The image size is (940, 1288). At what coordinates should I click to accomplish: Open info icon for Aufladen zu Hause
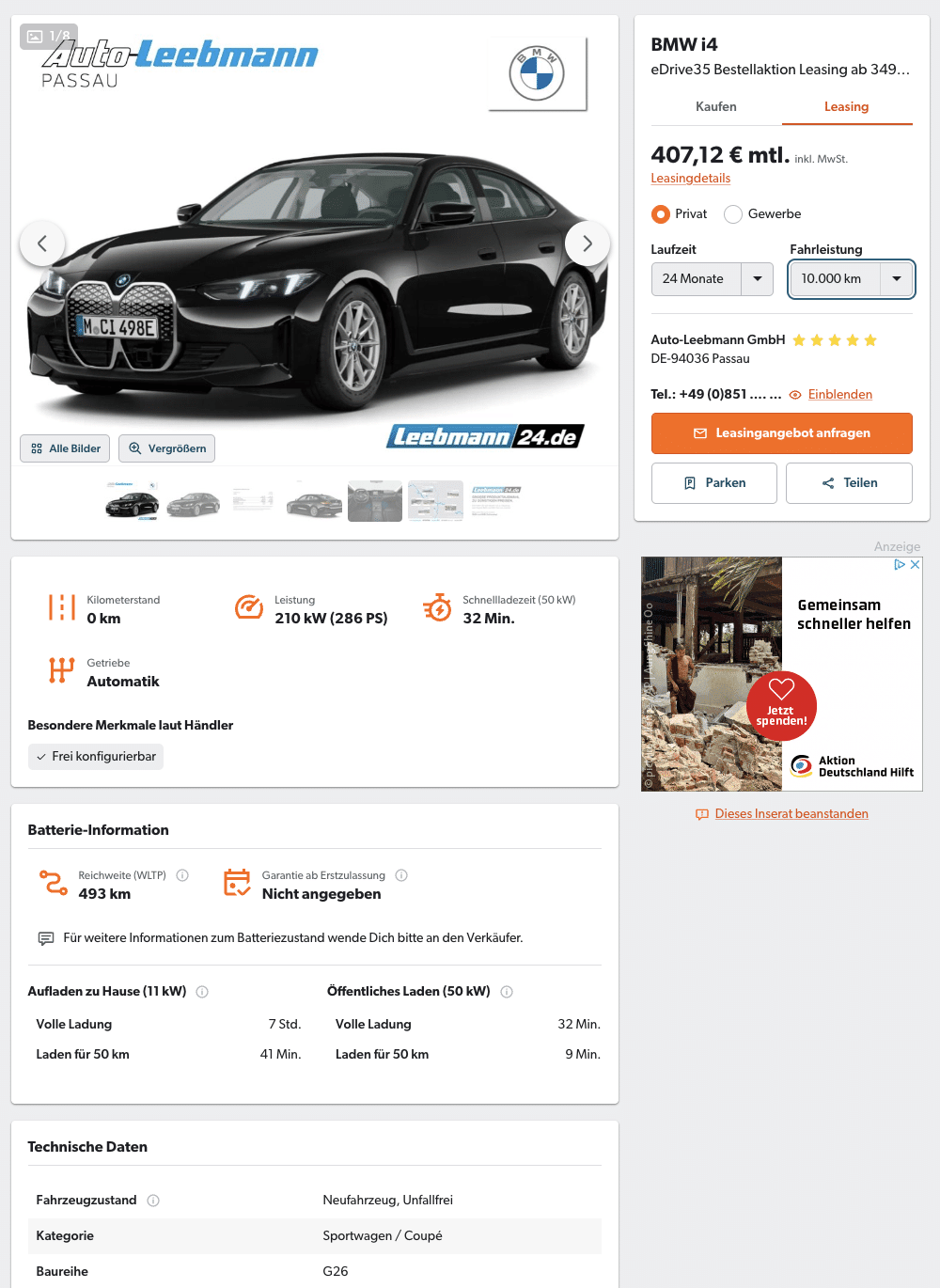tap(202, 992)
